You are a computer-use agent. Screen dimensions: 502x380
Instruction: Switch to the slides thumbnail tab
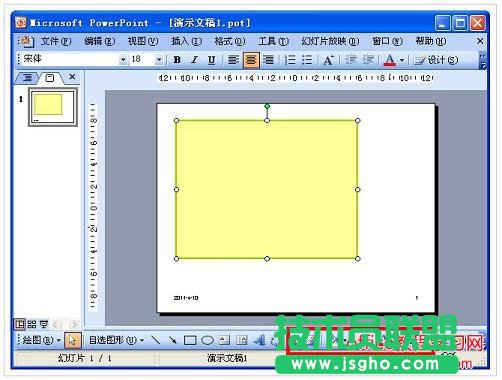(50, 78)
